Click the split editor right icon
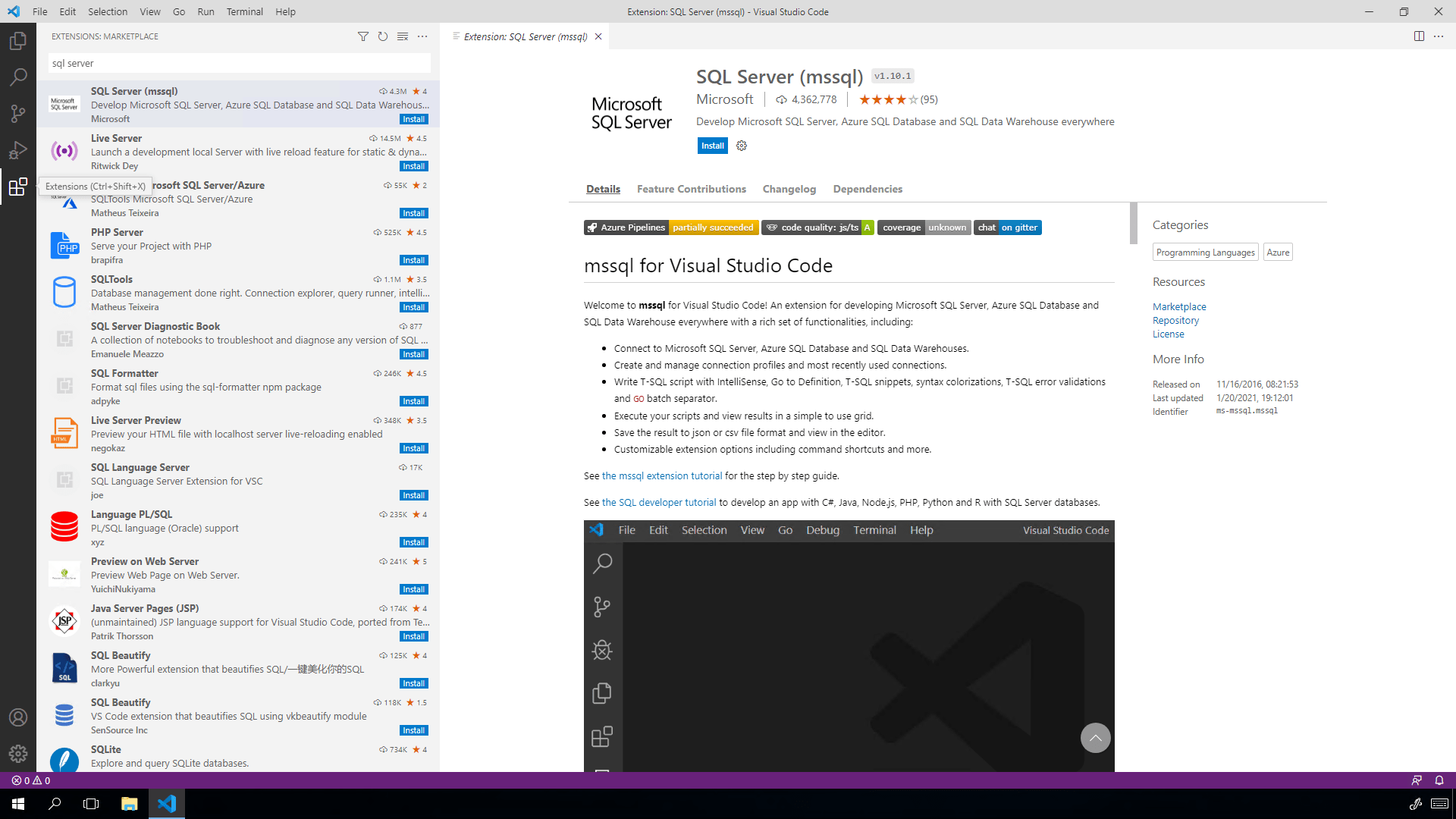The image size is (1456, 819). pos(1419,36)
